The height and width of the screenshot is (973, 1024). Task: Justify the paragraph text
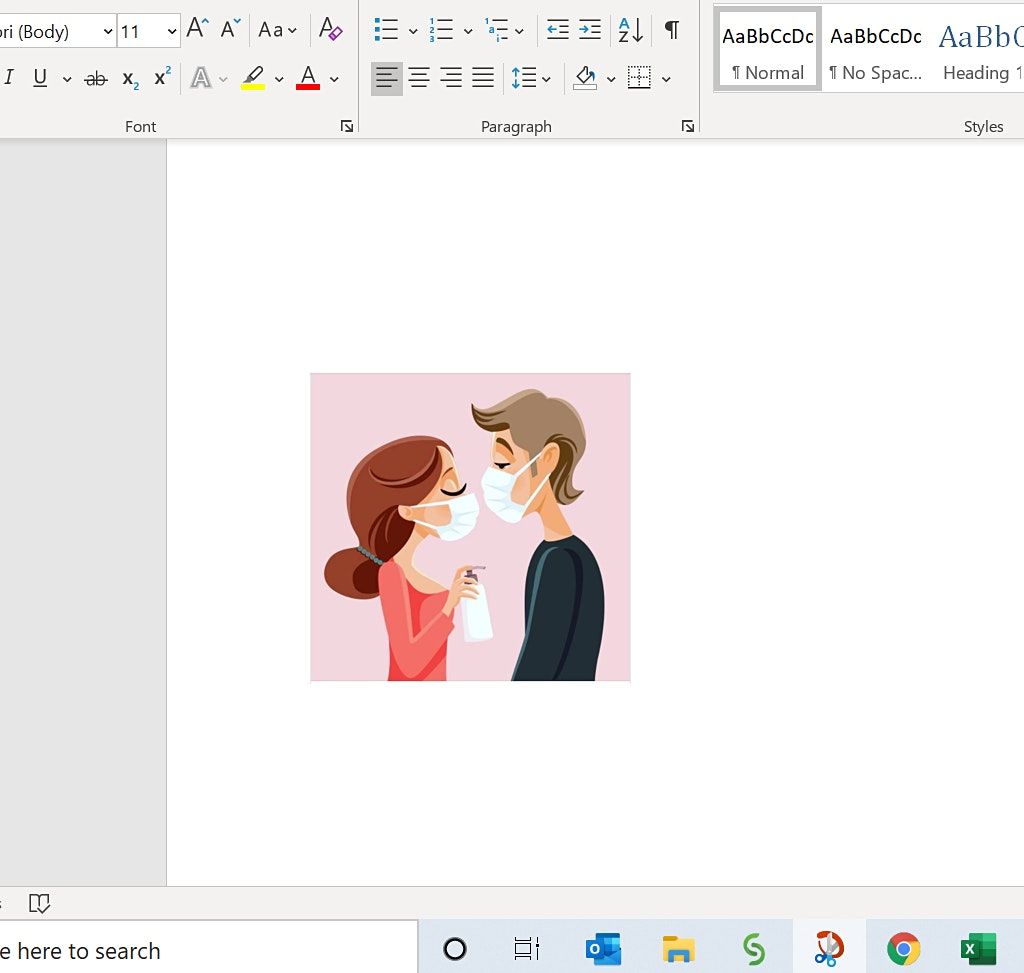pos(483,78)
